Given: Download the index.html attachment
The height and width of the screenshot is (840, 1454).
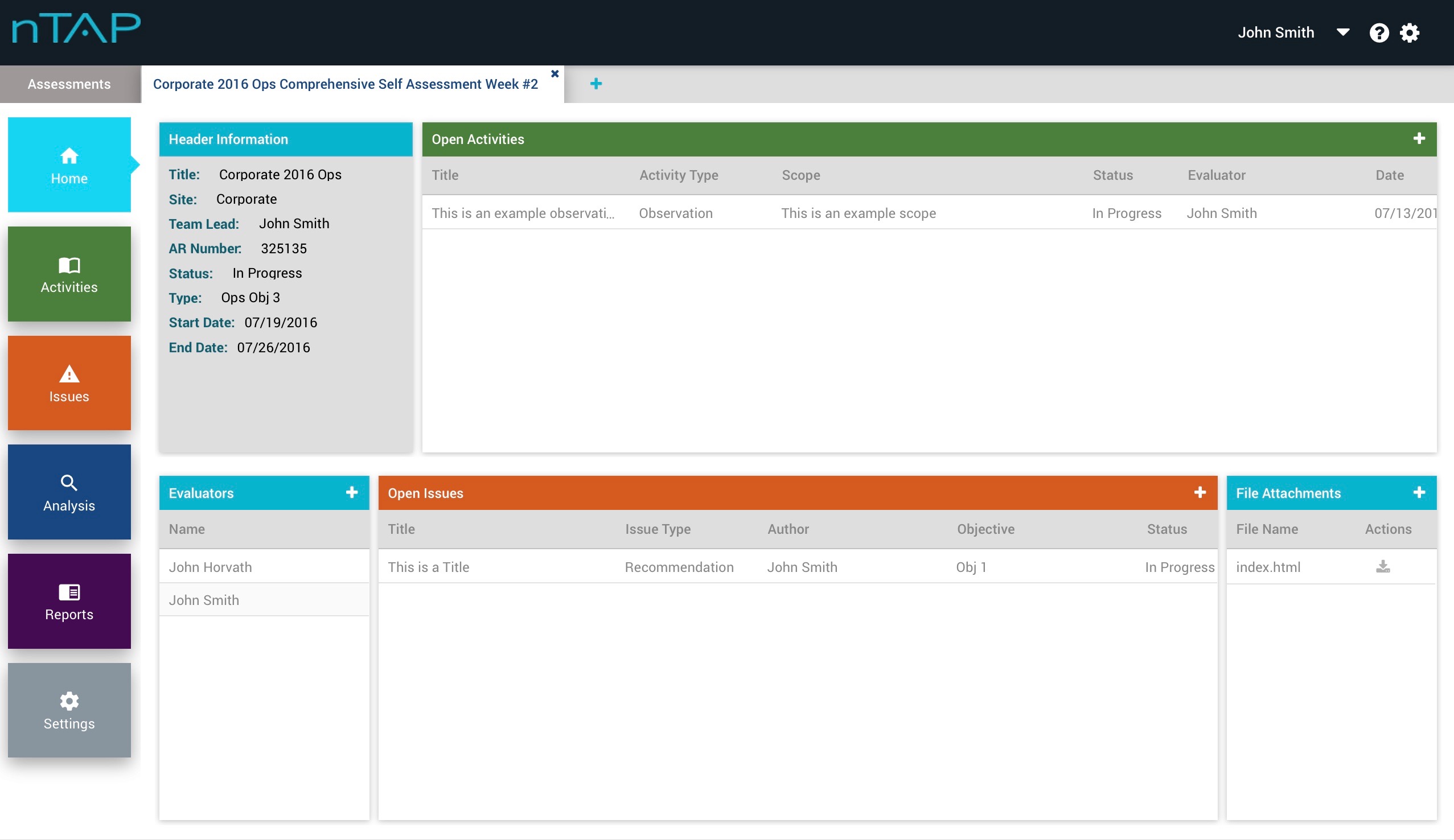Looking at the screenshot, I should click(x=1383, y=567).
